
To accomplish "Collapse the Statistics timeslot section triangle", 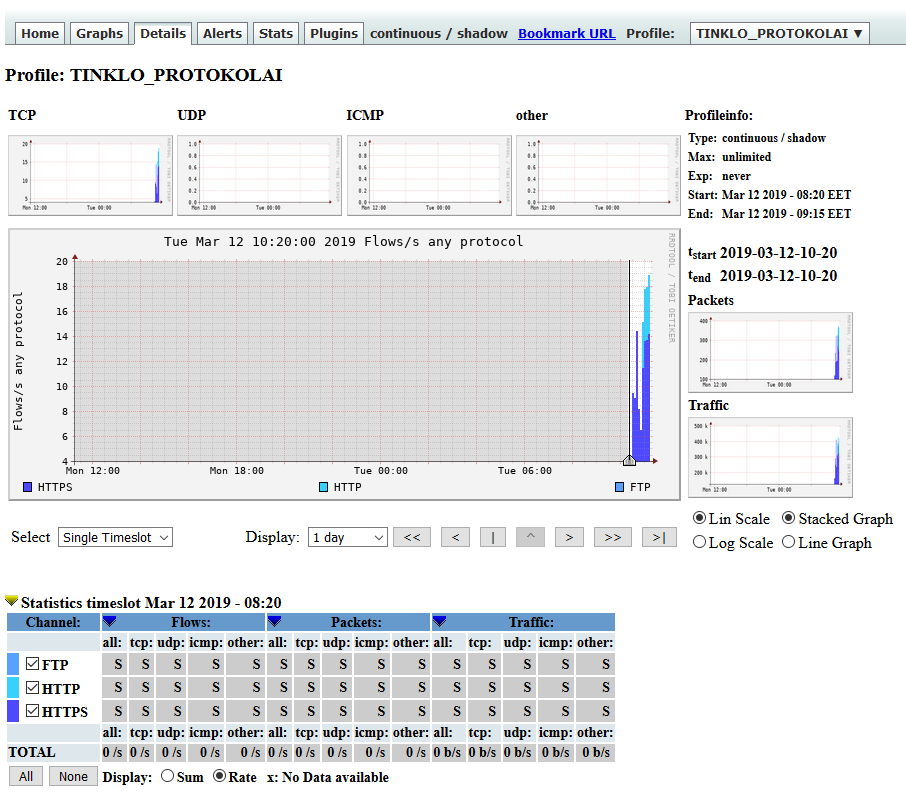I will click(12, 601).
